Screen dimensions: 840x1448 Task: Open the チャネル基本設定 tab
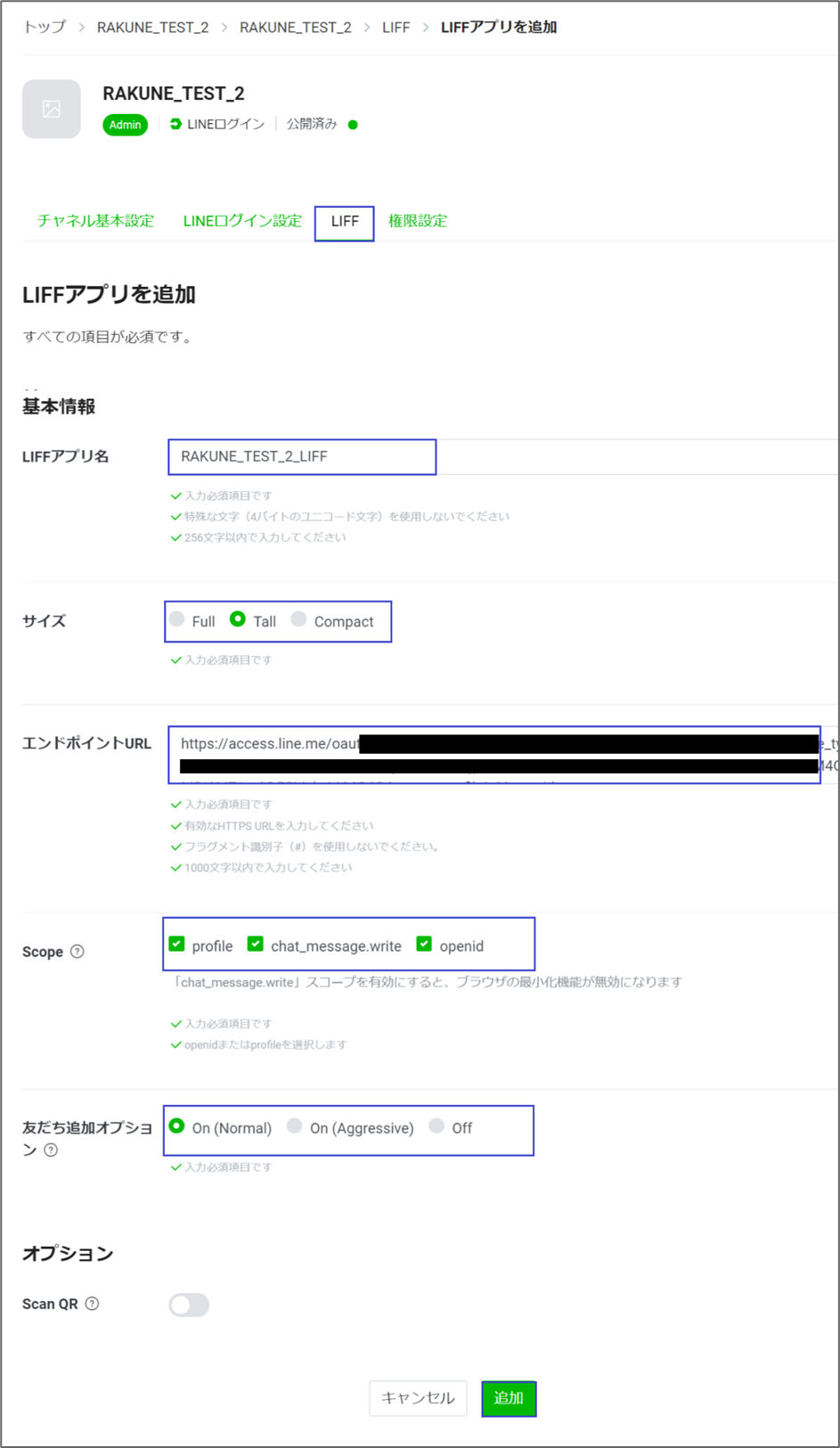point(95,221)
